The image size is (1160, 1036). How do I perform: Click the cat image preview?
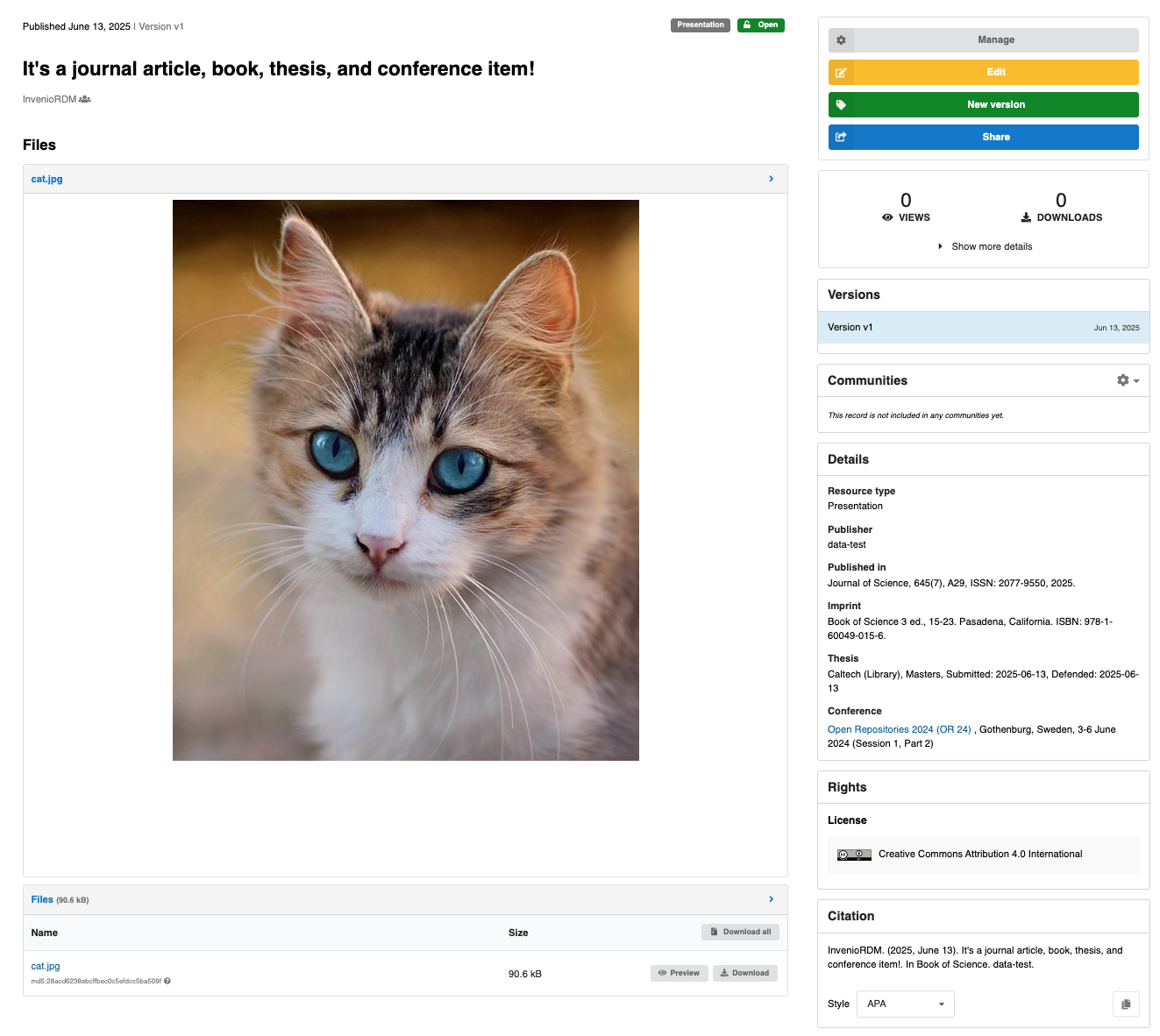405,480
